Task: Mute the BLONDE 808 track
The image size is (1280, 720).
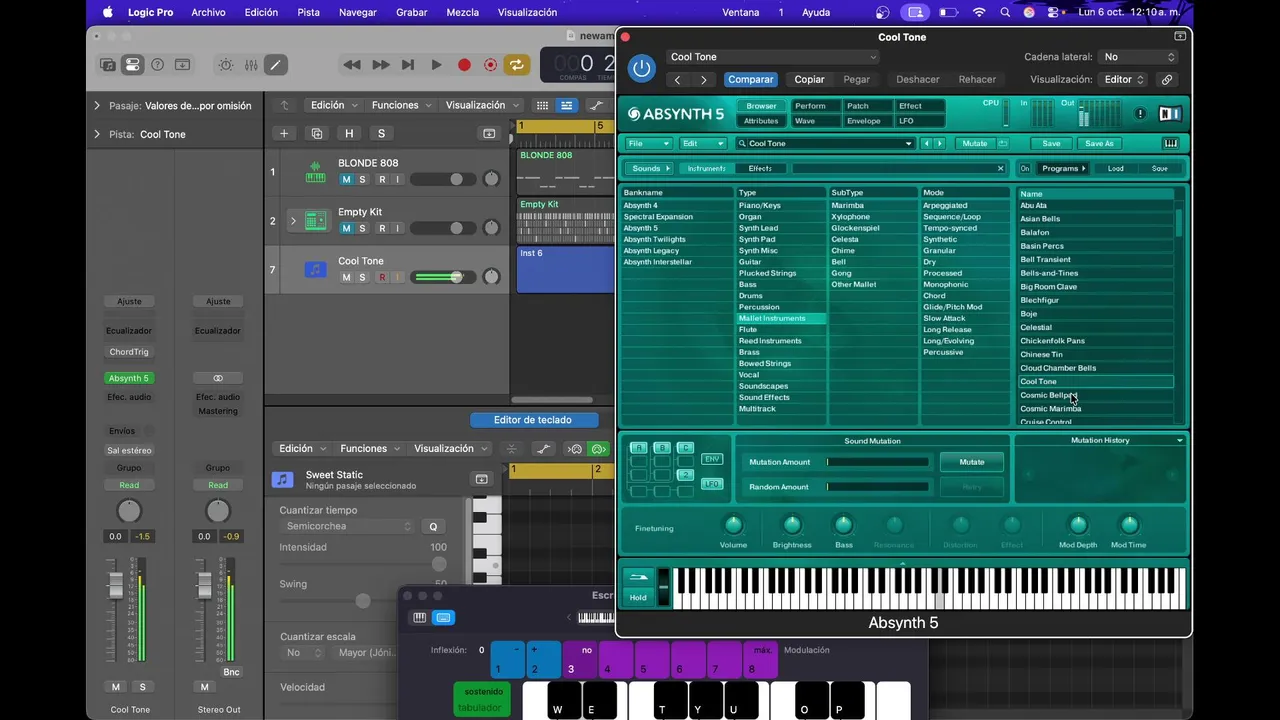Action: [x=346, y=179]
